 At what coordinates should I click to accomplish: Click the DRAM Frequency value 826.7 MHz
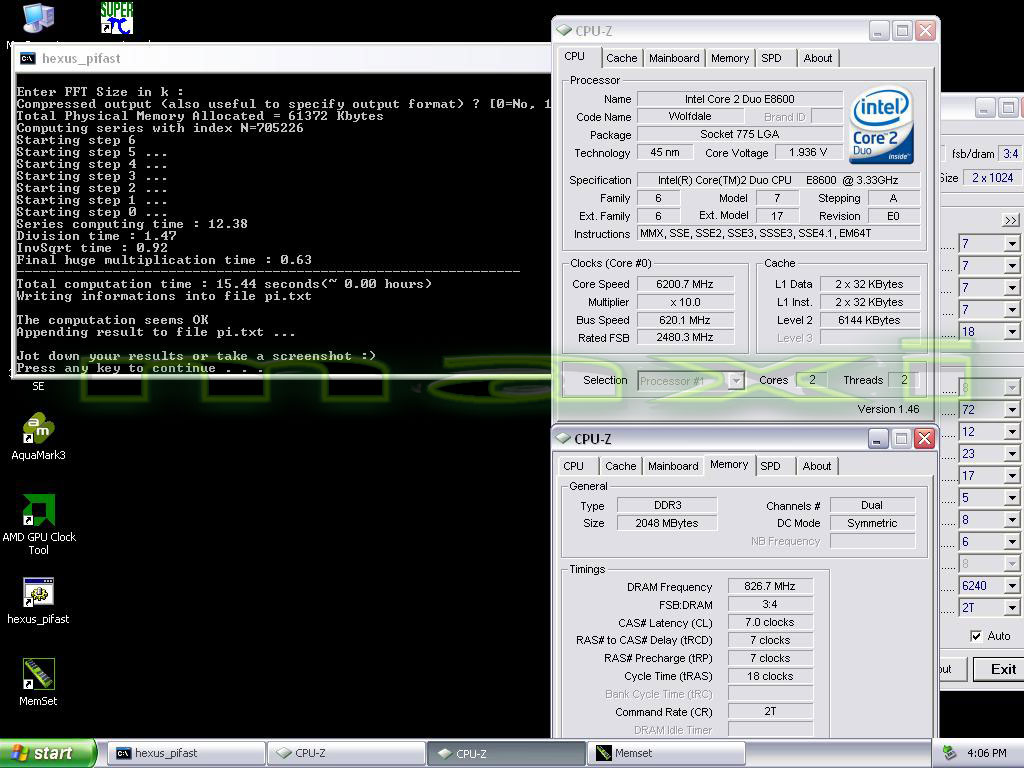pos(770,586)
